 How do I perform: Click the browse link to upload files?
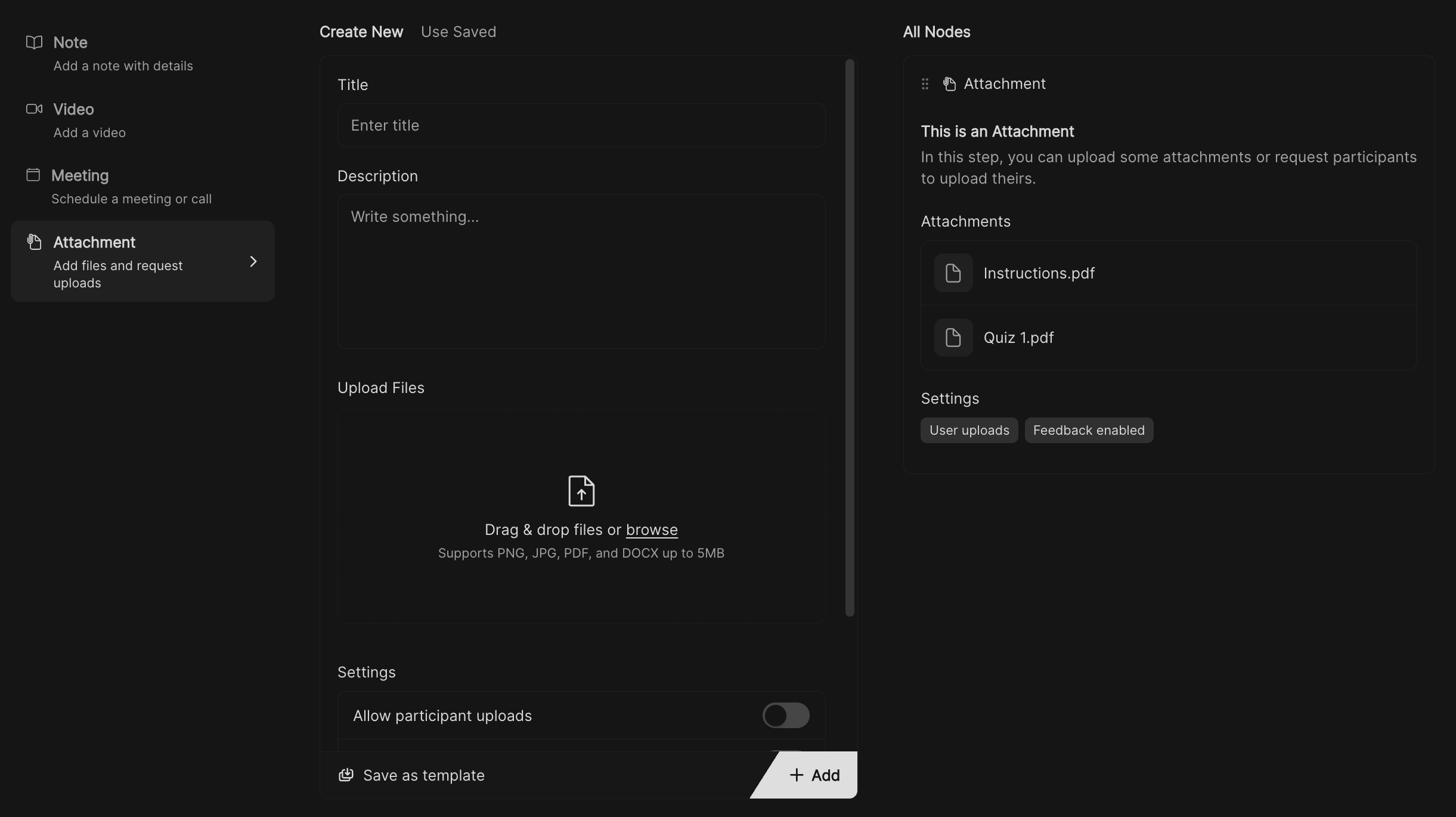(651, 530)
